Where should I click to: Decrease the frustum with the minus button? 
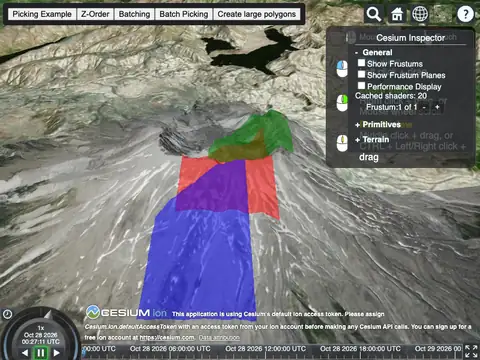424,107
